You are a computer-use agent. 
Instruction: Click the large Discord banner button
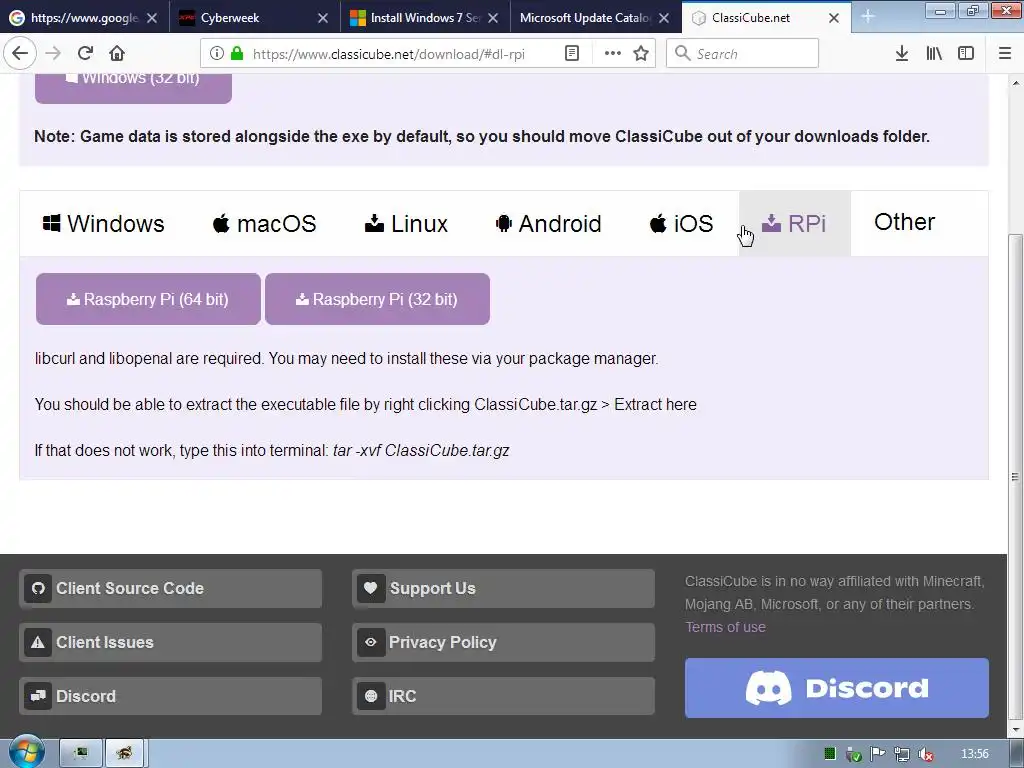(x=837, y=688)
